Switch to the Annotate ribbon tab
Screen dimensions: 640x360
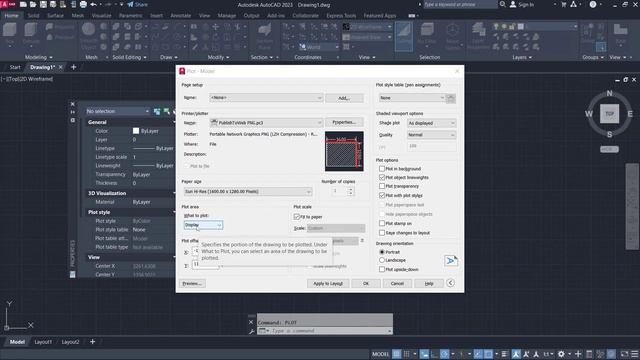[x=180, y=16]
